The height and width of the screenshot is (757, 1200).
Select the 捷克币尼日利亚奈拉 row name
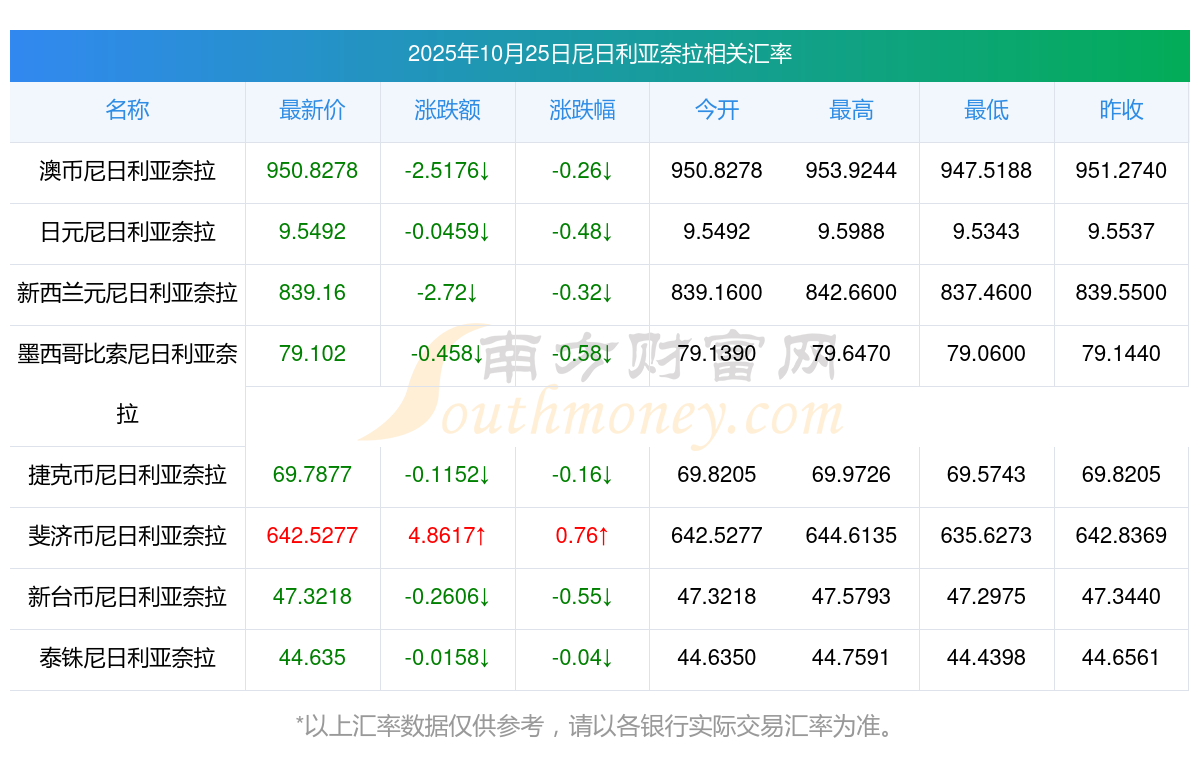[127, 475]
